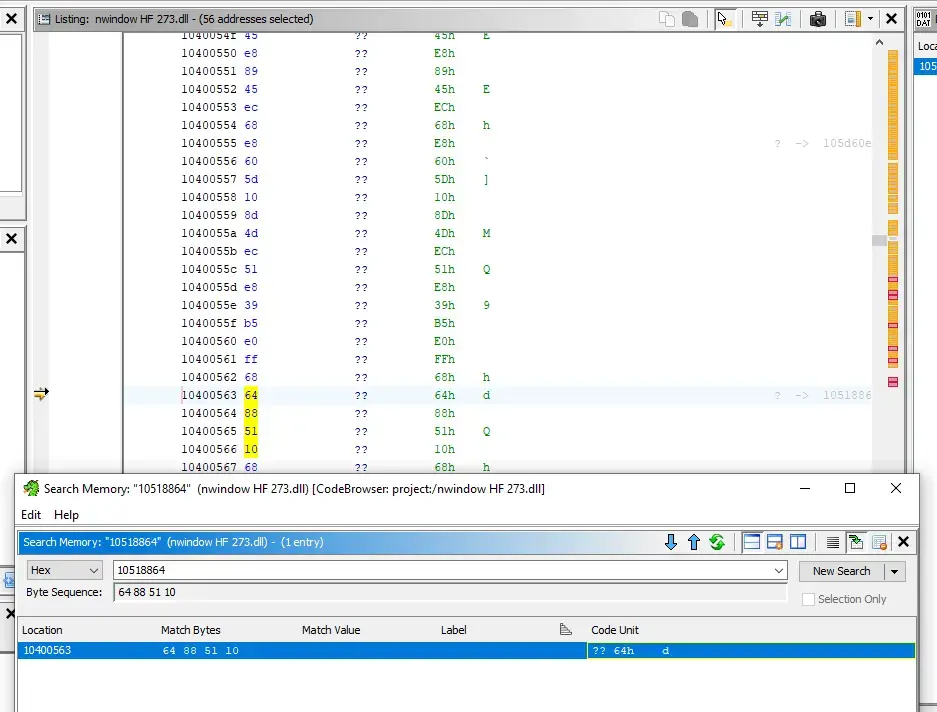Take a snapshot with the camera icon
The width and height of the screenshot is (937, 712).
[817, 19]
